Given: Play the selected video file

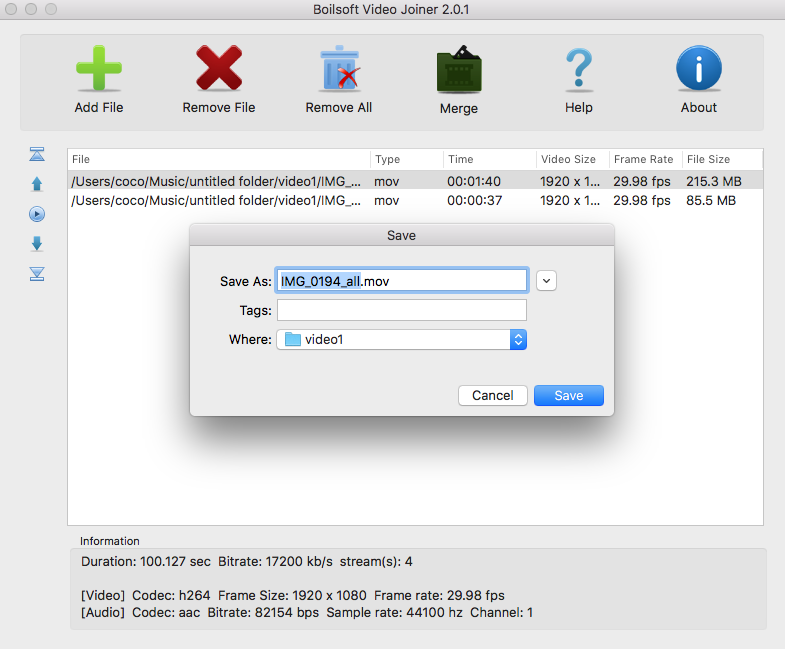Looking at the screenshot, I should pyautogui.click(x=37, y=214).
